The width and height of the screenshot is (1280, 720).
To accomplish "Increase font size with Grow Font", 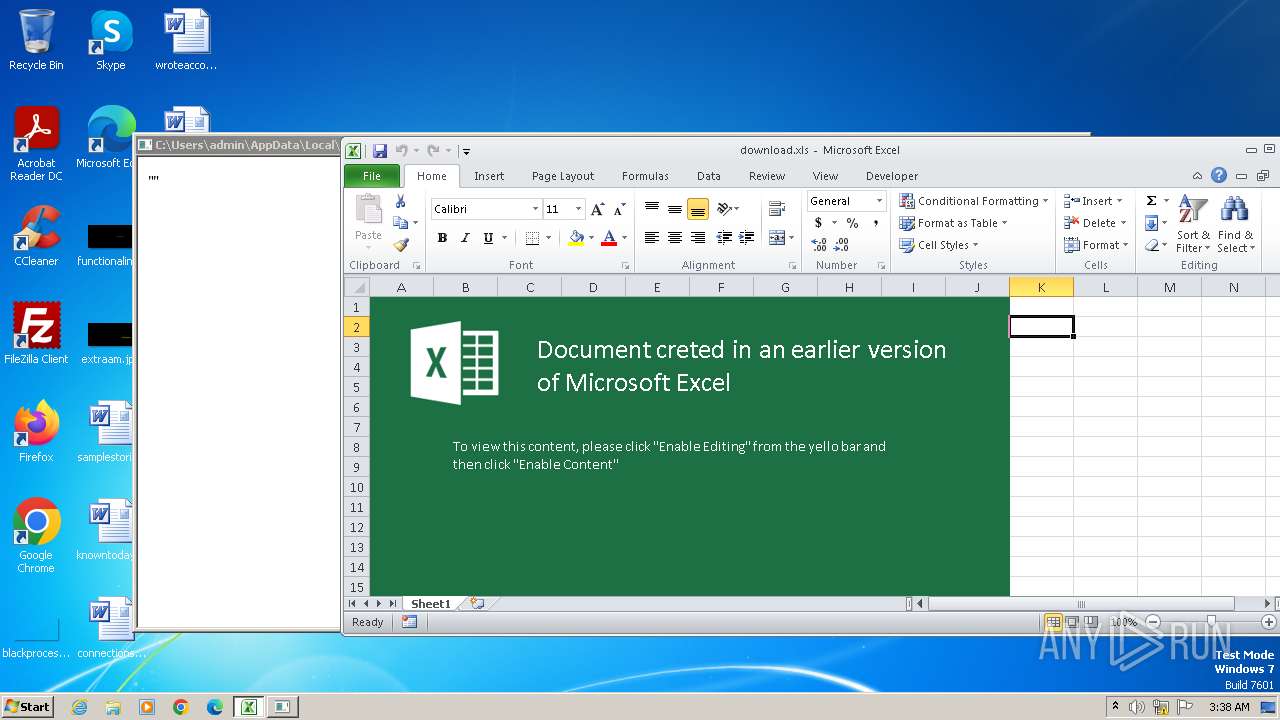I will (597, 209).
